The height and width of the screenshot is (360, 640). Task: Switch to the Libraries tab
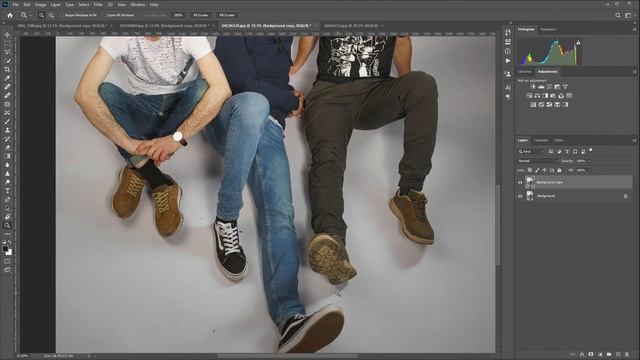[x=525, y=71]
